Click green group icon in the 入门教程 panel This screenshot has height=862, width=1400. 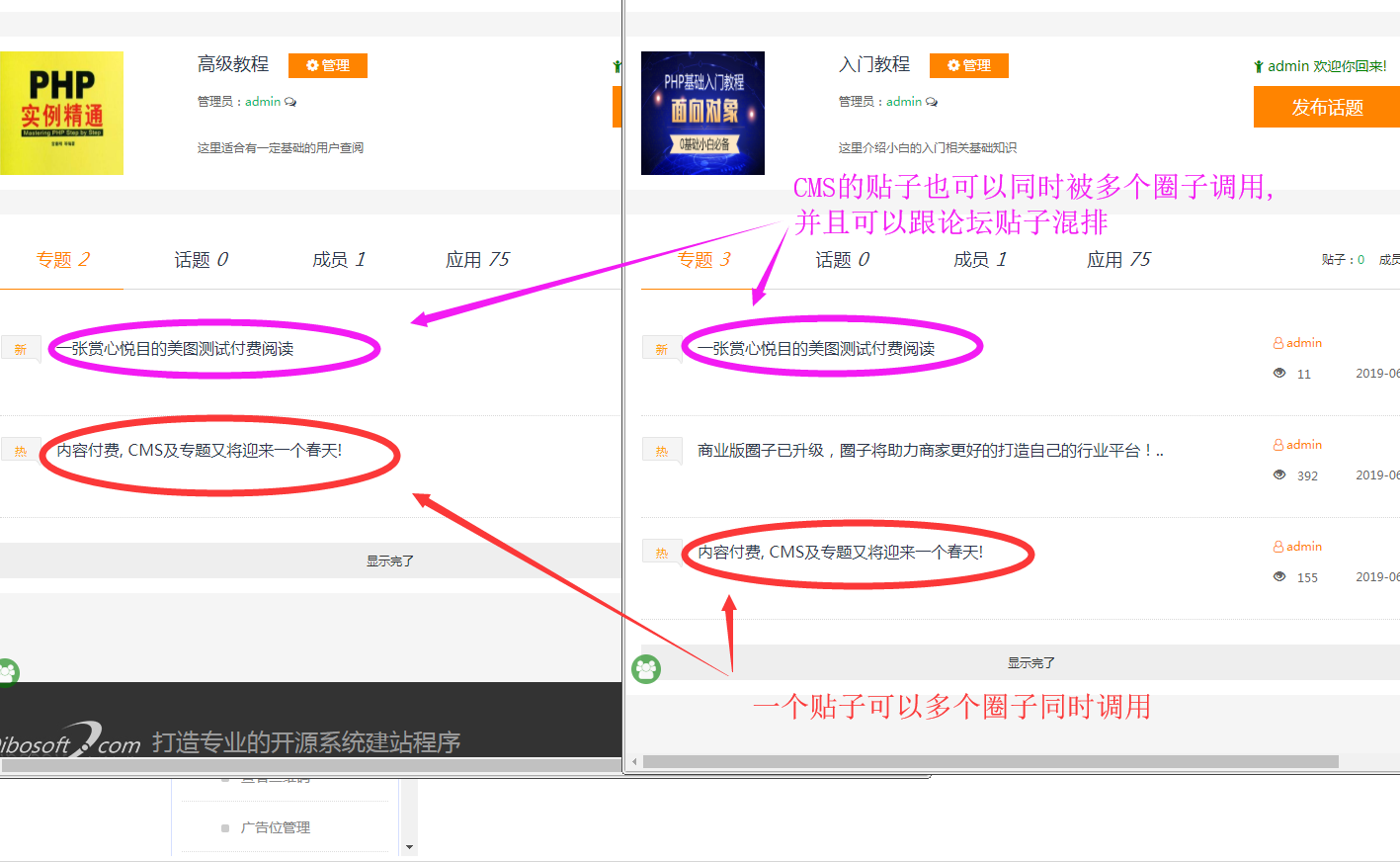click(646, 669)
